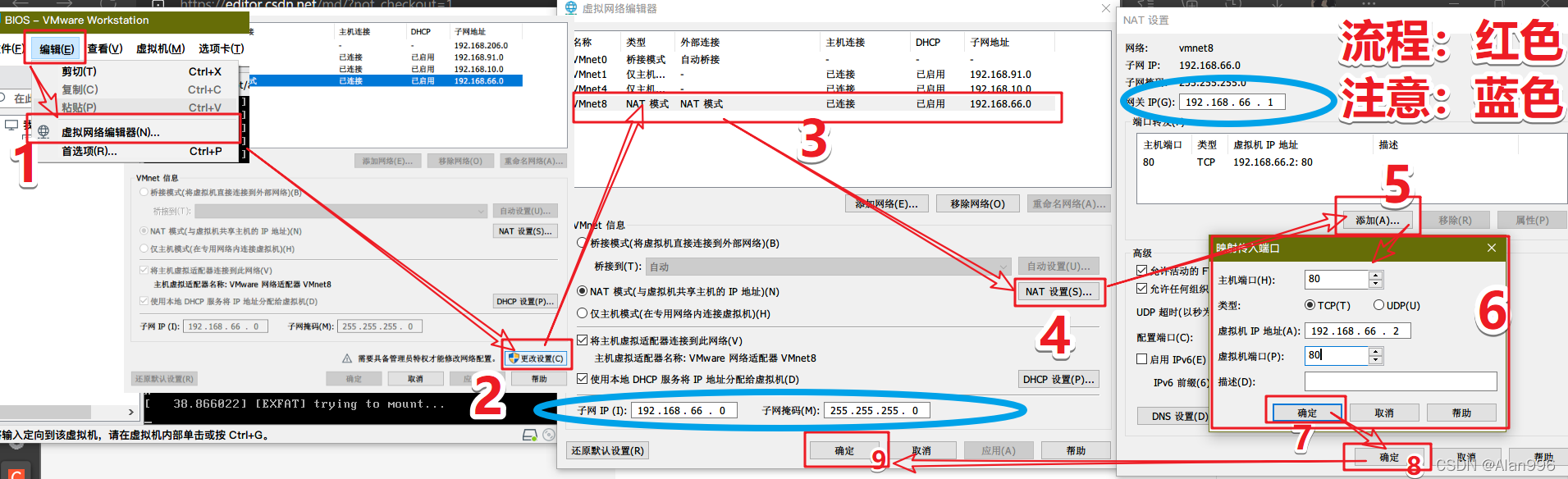Toggle 将主机虚拟适配器连接到此网络(V) checkbox in middle window
The width and height of the screenshot is (1568, 479).
582,340
